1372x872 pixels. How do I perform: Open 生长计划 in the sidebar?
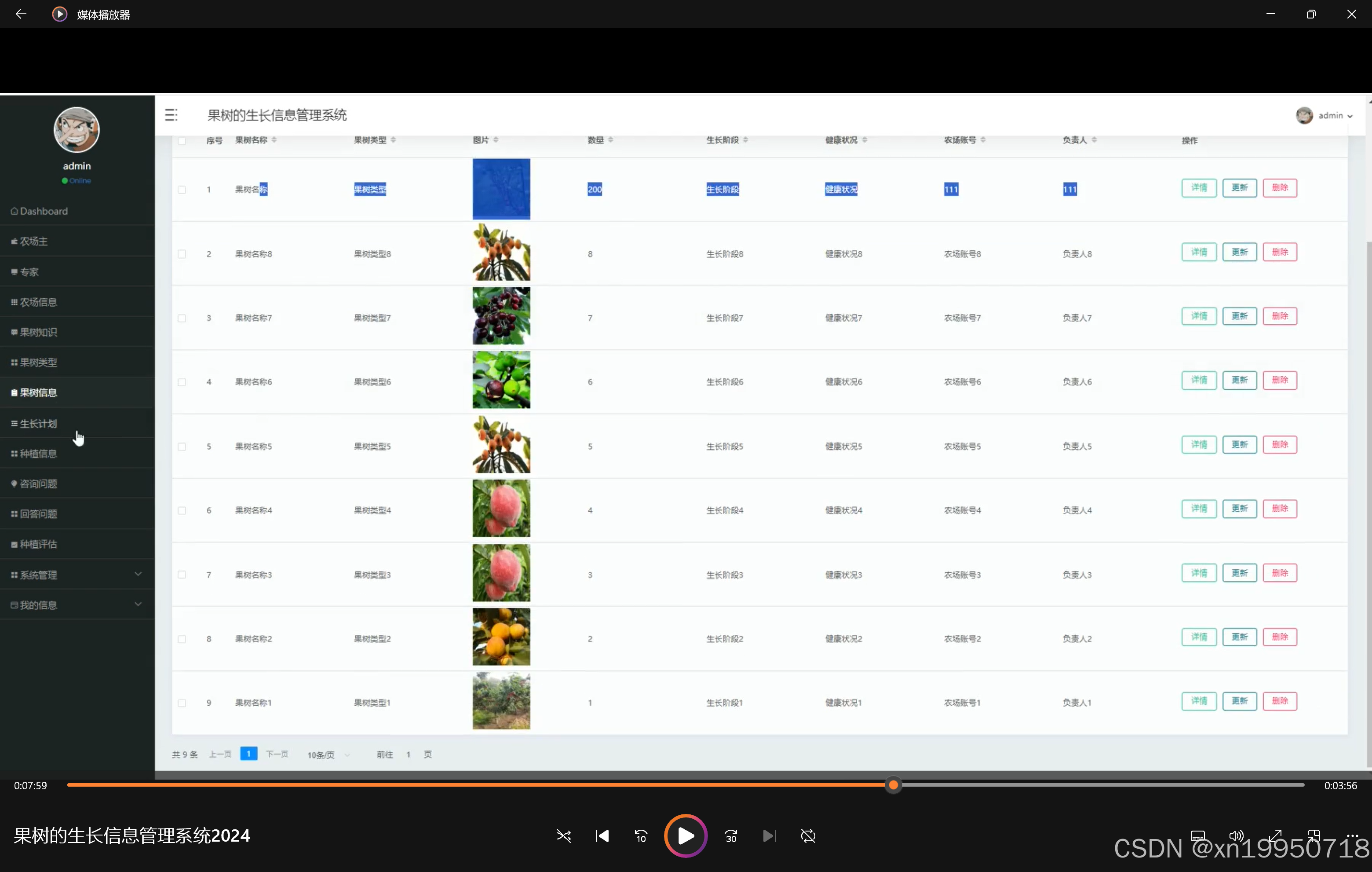tap(77, 424)
